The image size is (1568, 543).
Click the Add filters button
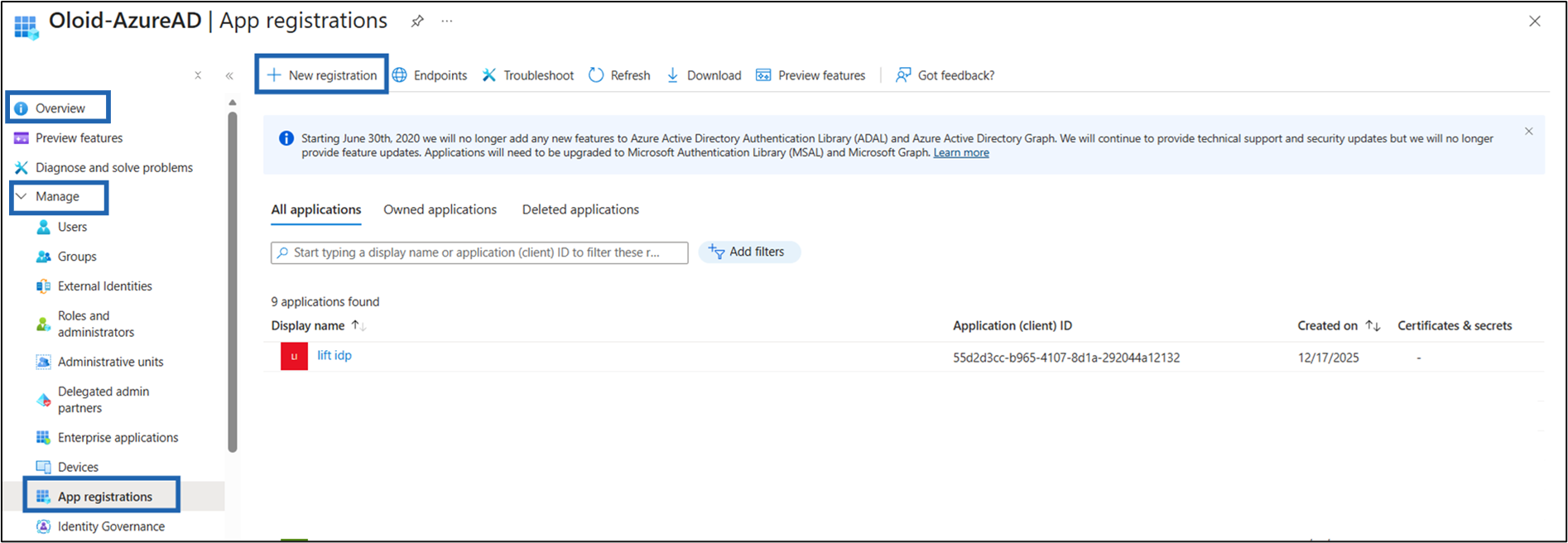tap(749, 252)
